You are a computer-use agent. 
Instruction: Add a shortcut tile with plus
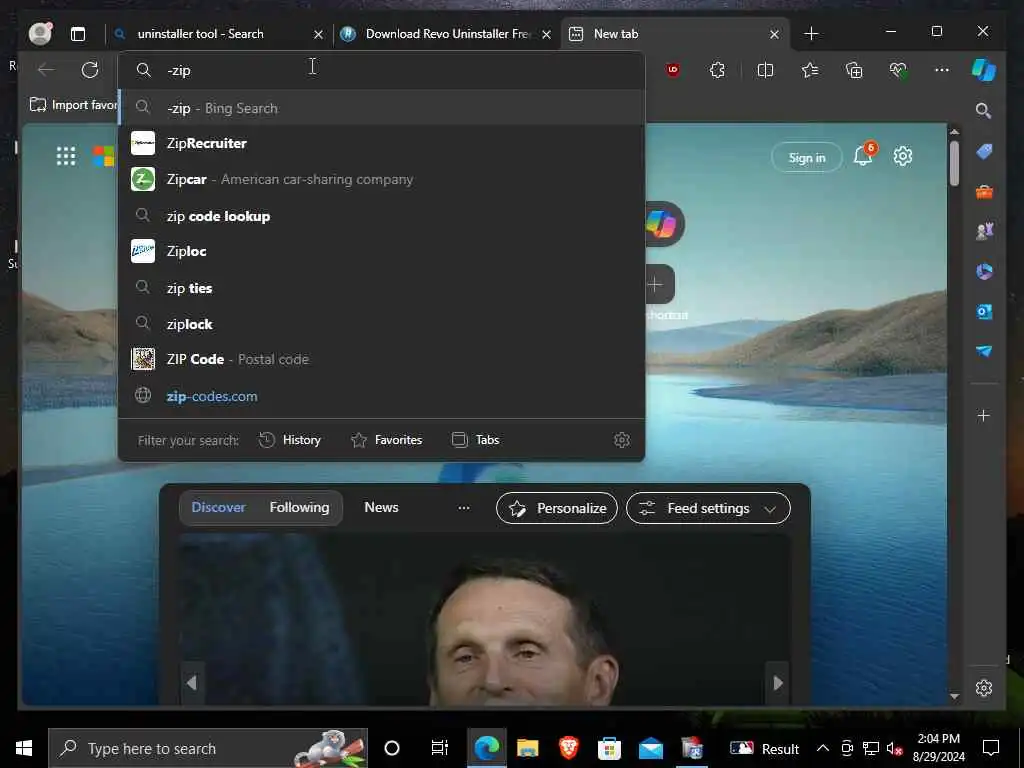tap(656, 284)
